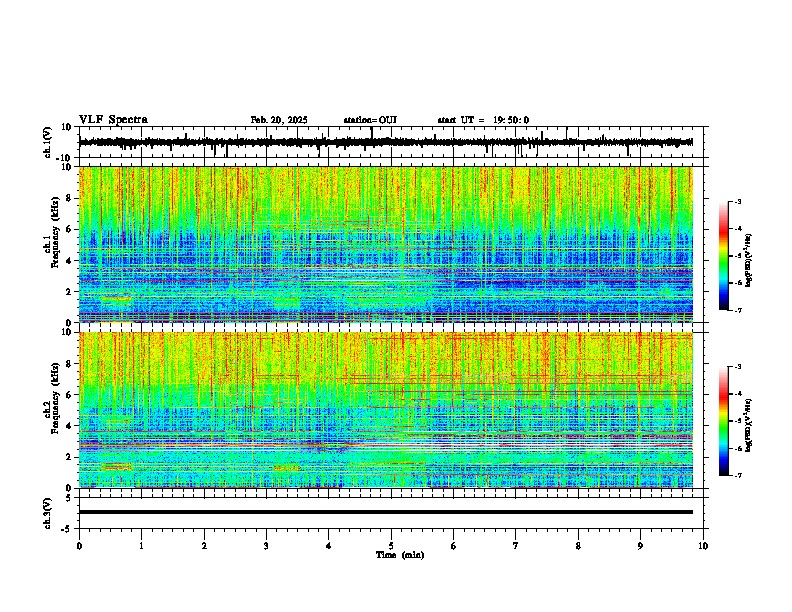The image size is (792, 612).
Task: Click inside the ch.2 spectrogram panel
Action: pyautogui.click(x=386, y=410)
